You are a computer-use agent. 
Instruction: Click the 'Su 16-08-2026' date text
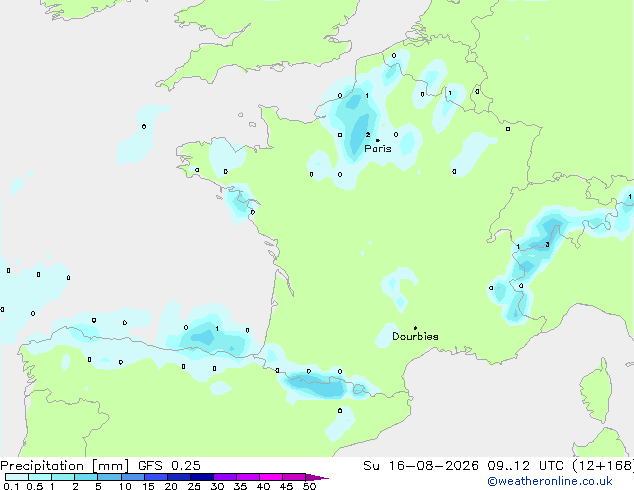click(421, 466)
